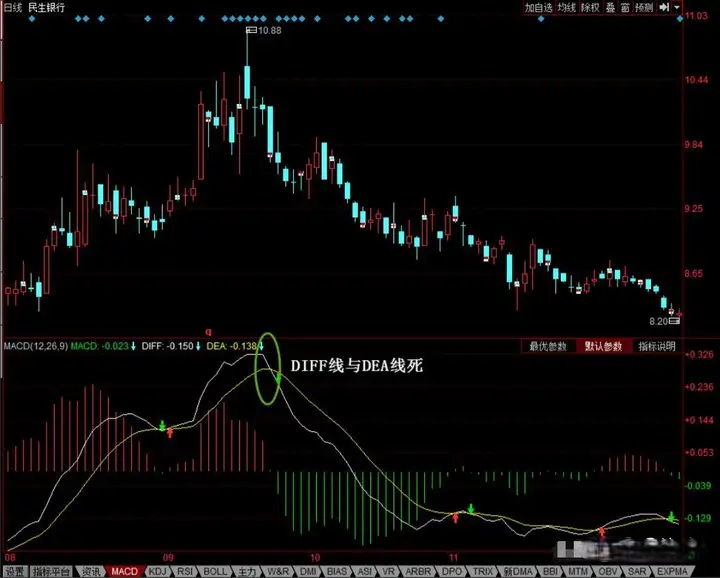This screenshot has width=720, height=578.
Task: Open the 指标说明 indicator description
Action: coord(657,346)
